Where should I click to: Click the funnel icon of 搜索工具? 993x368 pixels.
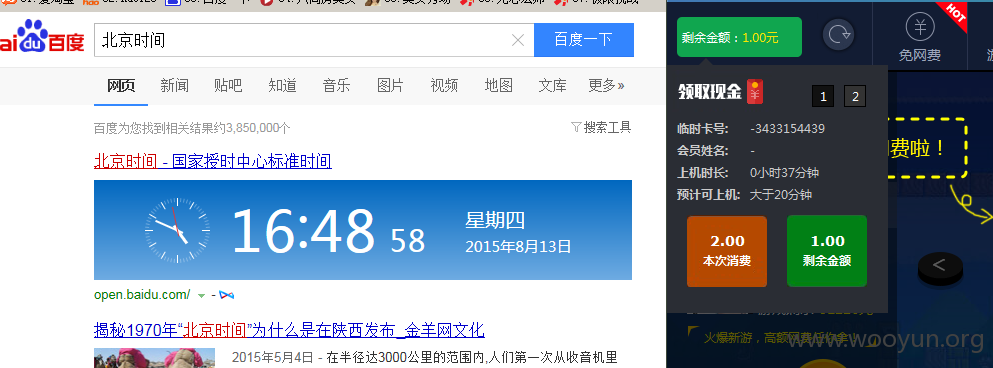point(576,127)
